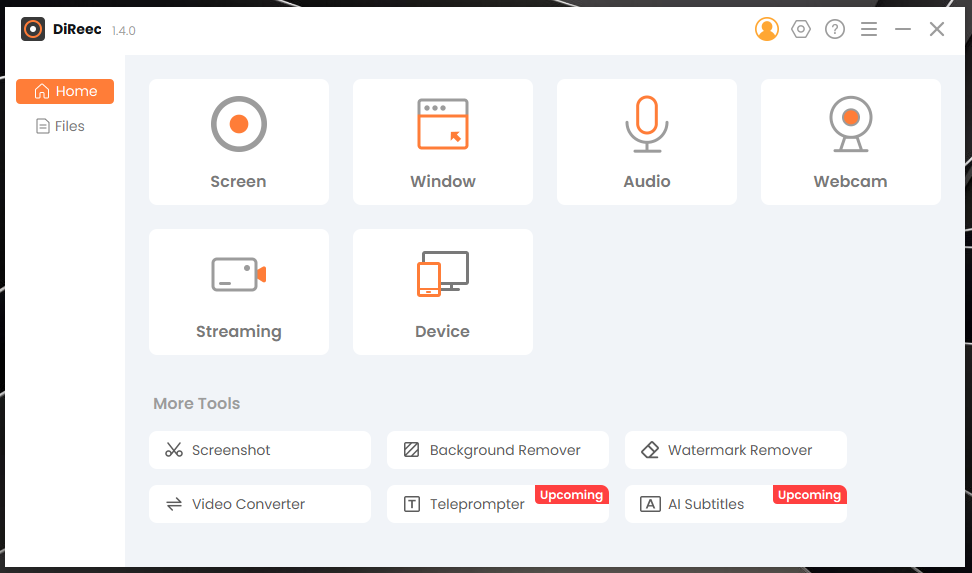This screenshot has width=972, height=573.
Task: Open help with the question mark icon
Action: click(x=835, y=29)
